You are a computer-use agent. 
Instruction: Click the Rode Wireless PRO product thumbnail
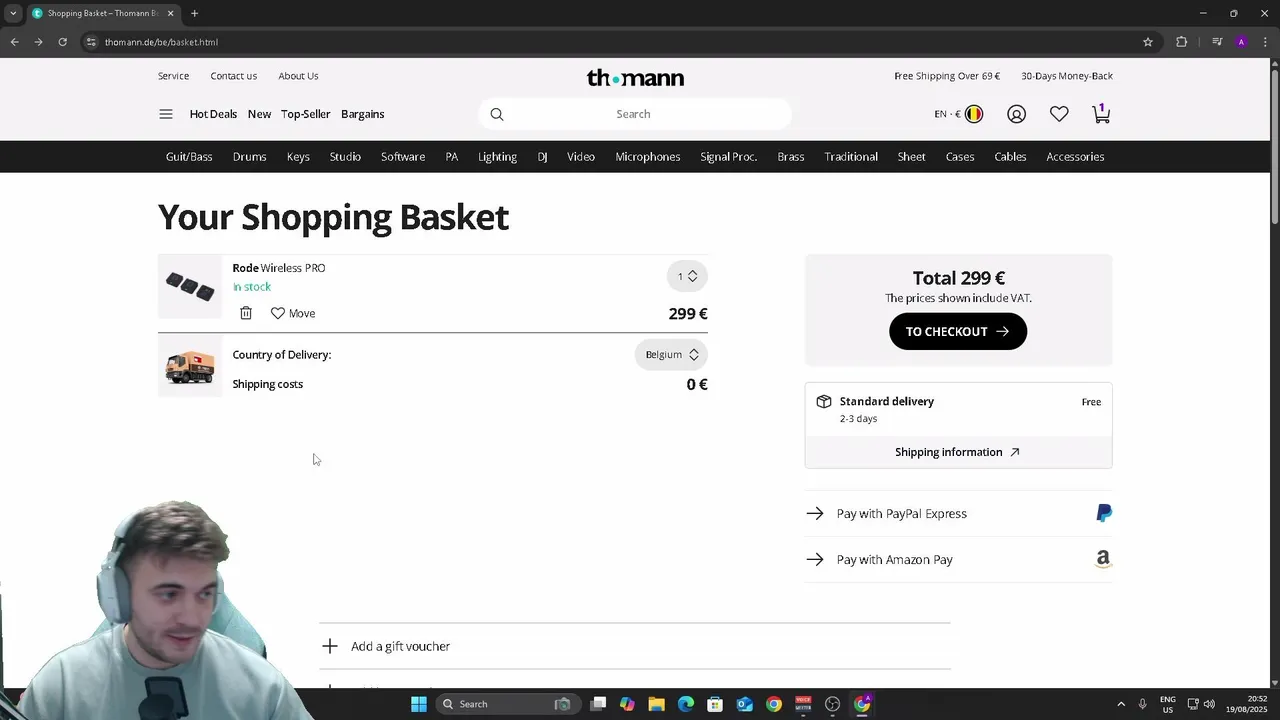(190, 287)
